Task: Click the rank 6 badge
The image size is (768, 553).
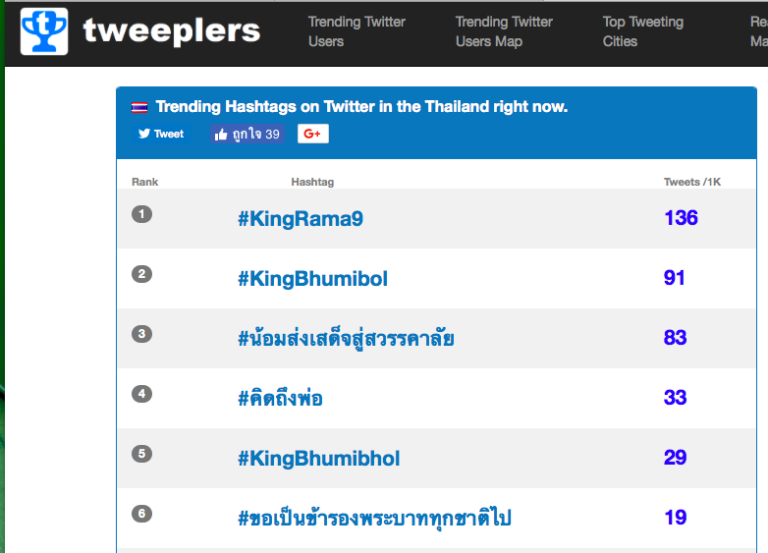Action: coord(142,514)
